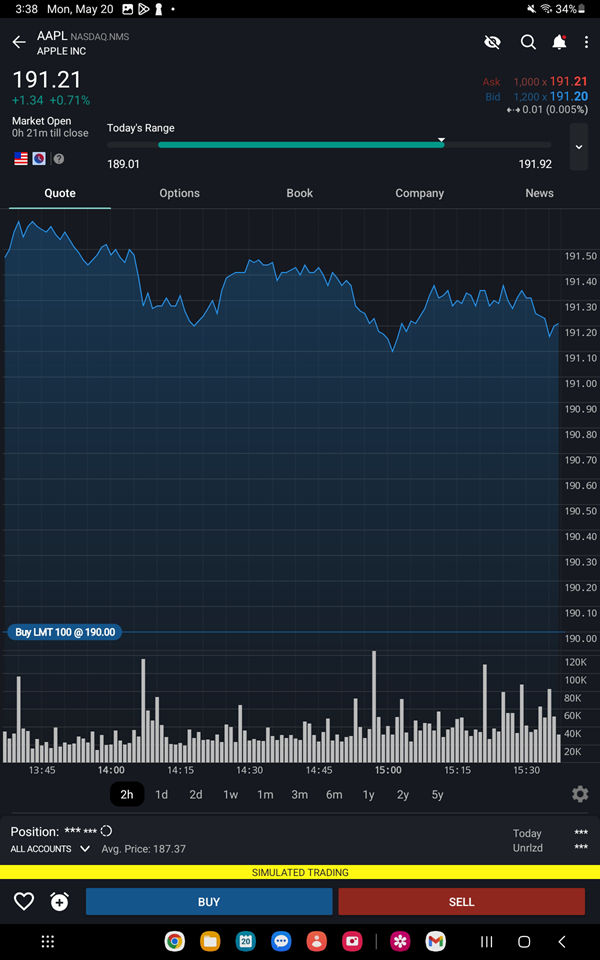The image size is (600, 960).
Task: Tap the range low value 189.01
Action: click(x=123, y=165)
